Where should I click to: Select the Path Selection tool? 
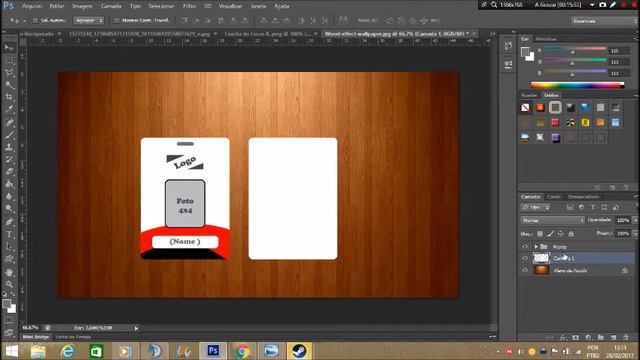pos(9,247)
